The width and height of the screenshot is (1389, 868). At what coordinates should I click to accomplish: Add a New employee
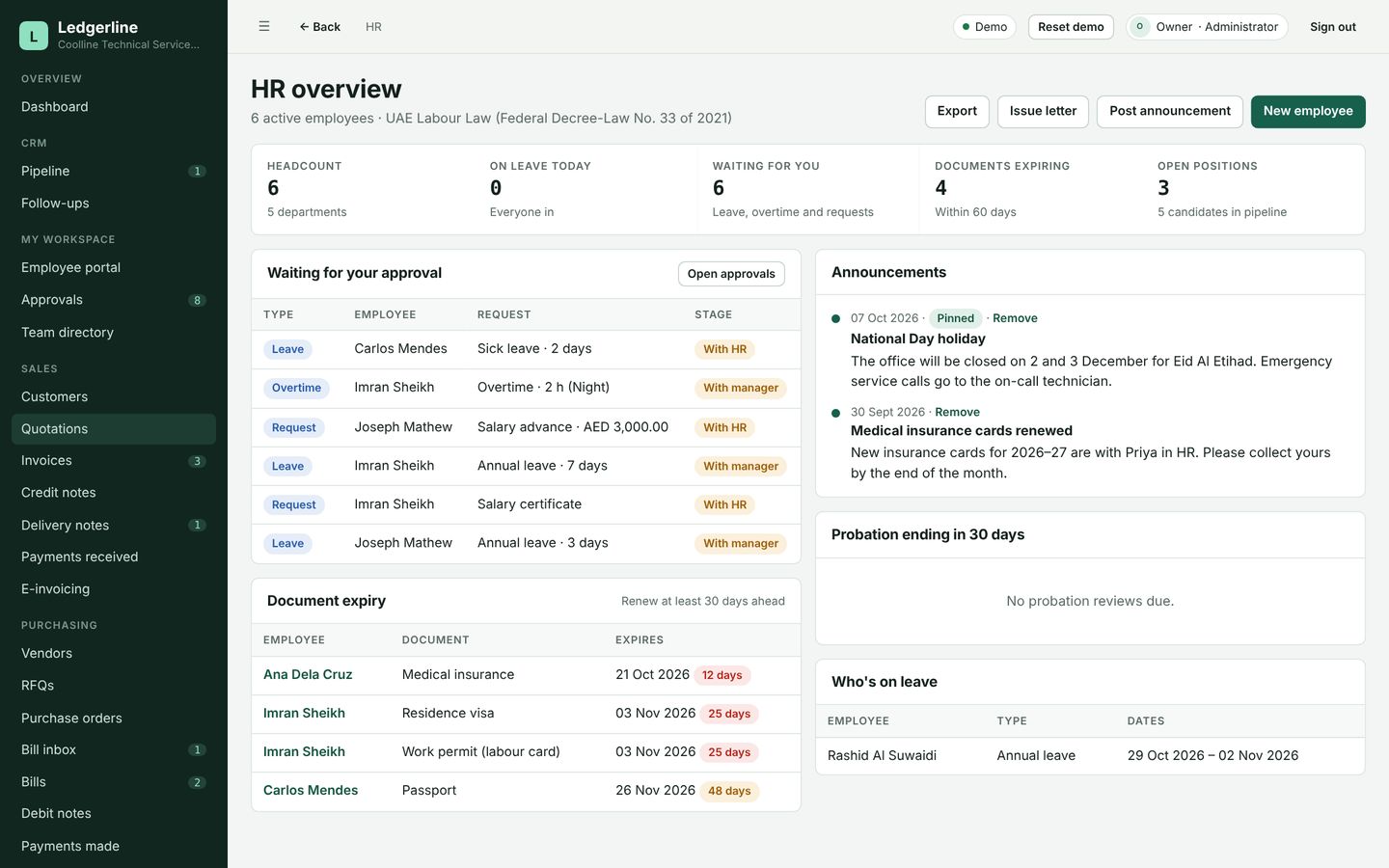[1308, 111]
